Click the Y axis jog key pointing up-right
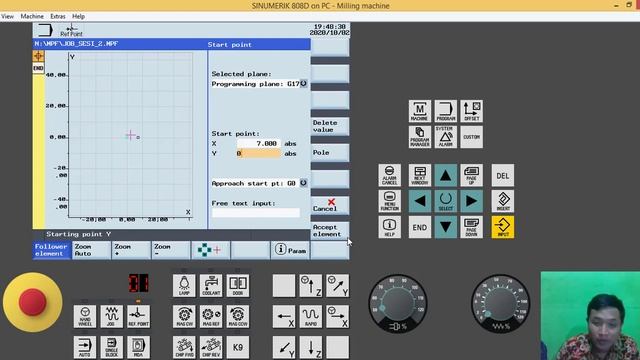The width and height of the screenshot is (640, 360). [x=338, y=285]
